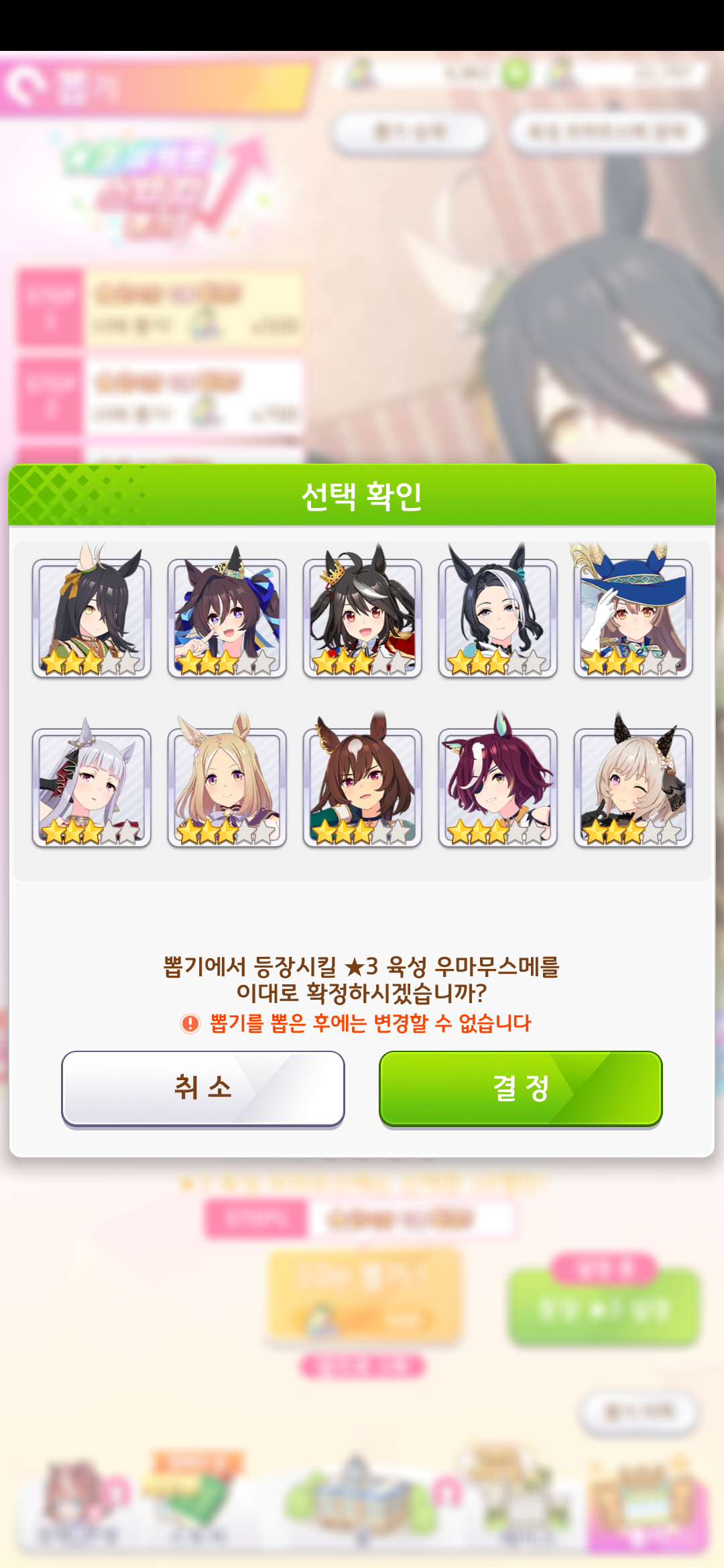Select blue feathered hat character portrait
The height and width of the screenshot is (1568, 724).
pos(633,611)
